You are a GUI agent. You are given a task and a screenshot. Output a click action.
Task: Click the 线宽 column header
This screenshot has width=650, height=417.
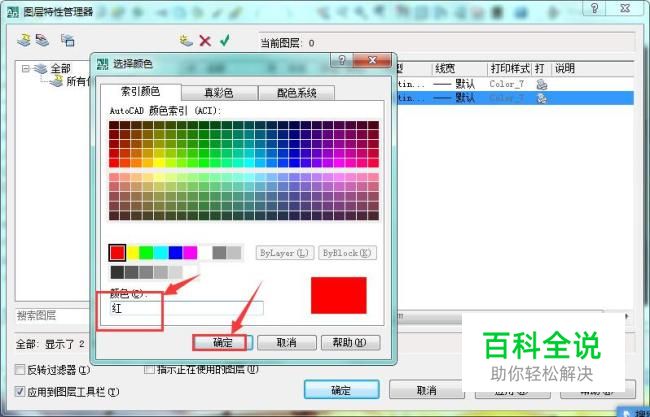(x=459, y=69)
